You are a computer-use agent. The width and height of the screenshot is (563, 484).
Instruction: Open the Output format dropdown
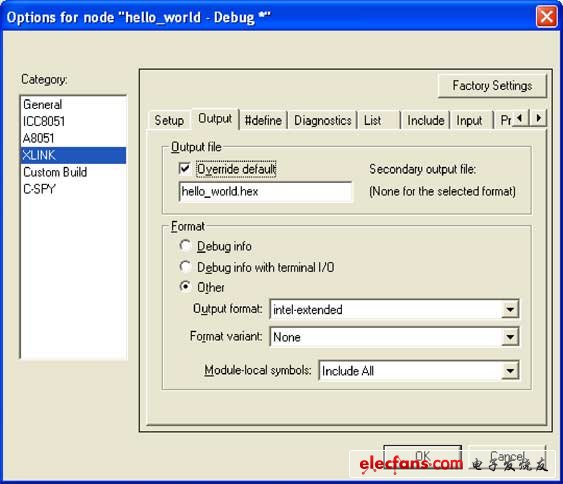(x=510, y=309)
